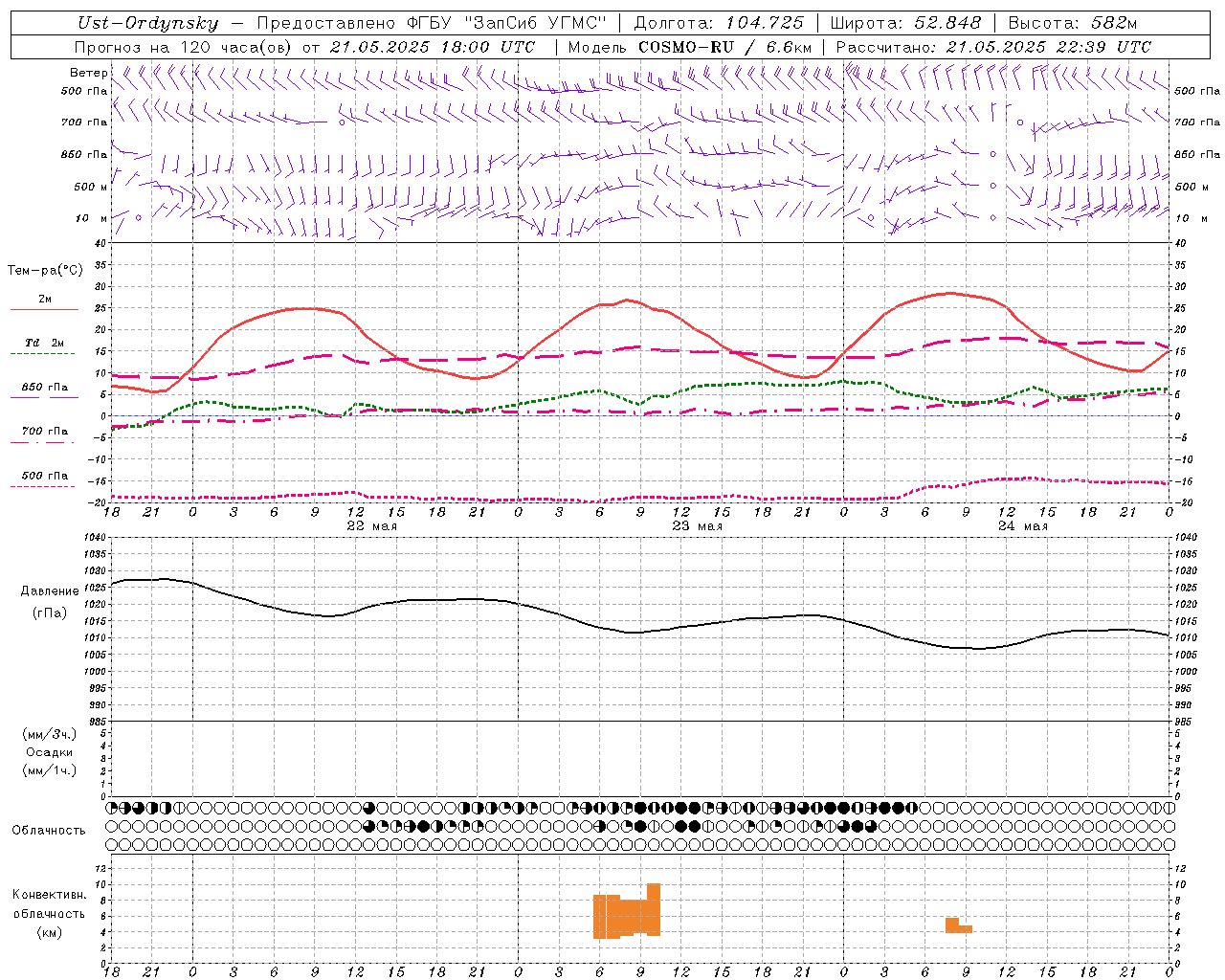1225x980 pixels.
Task: Click the Тем-ра(°C) legend title
Action: (x=45, y=271)
